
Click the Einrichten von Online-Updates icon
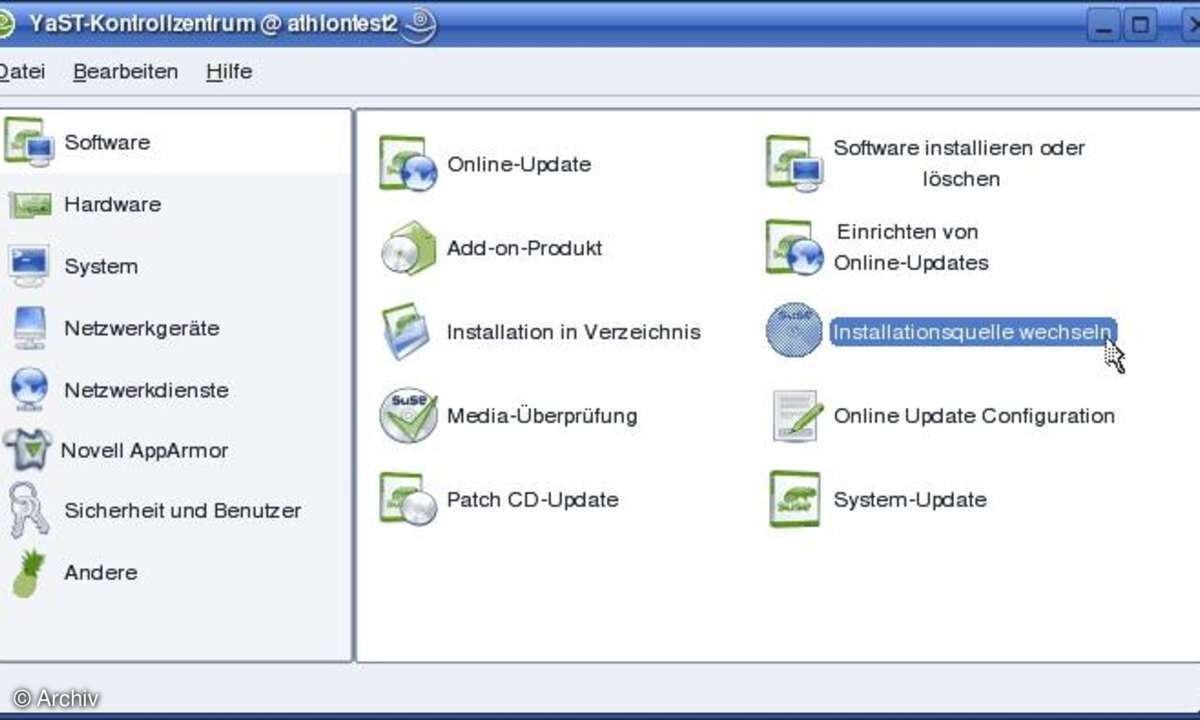(x=794, y=248)
